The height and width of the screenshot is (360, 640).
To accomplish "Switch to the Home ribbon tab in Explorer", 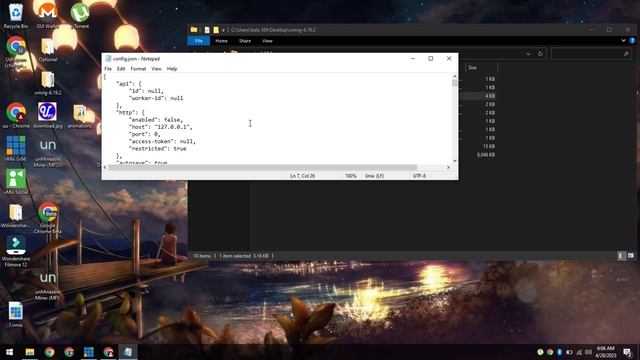I will point(221,41).
